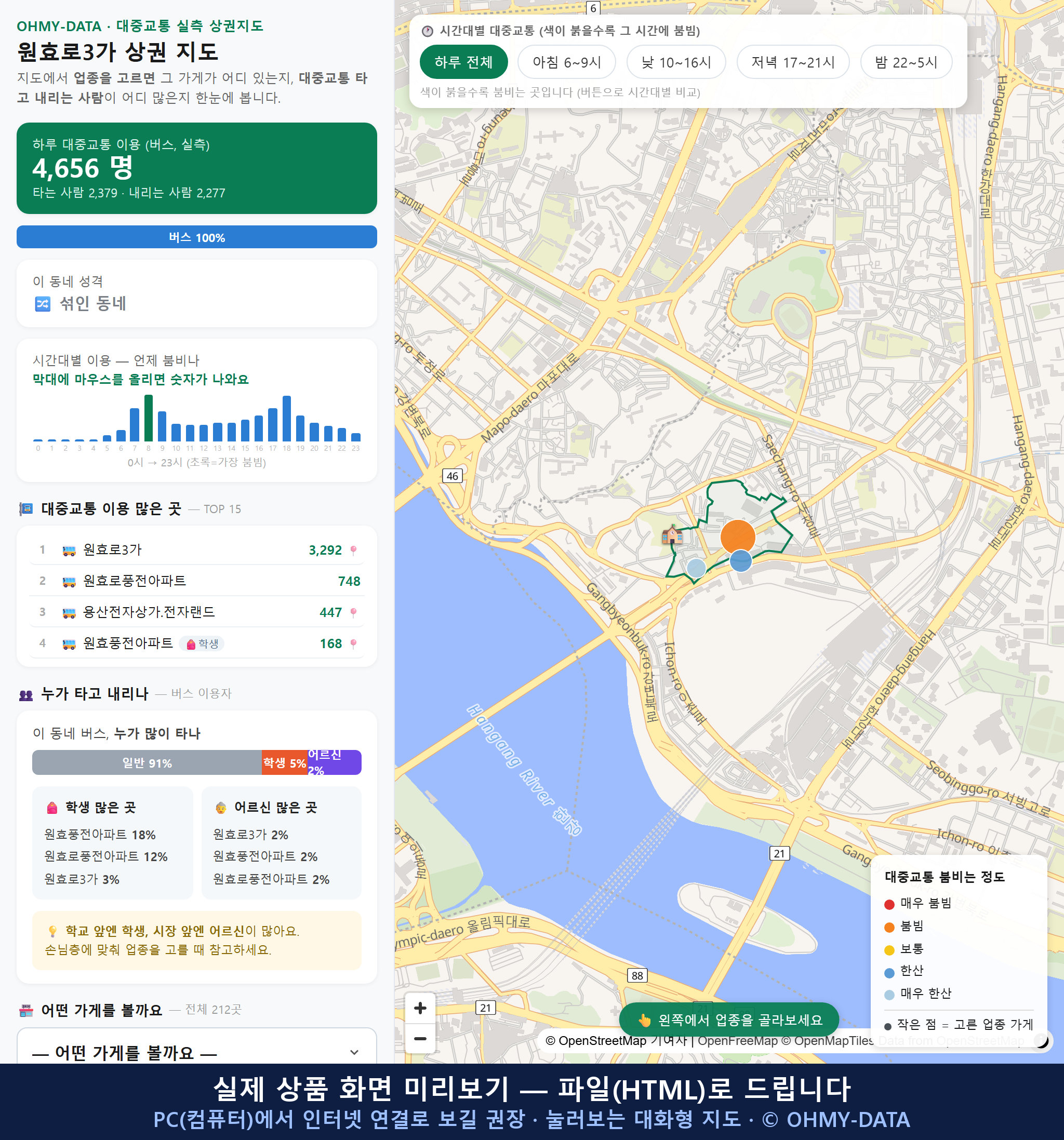Click the 학생 5% bar segment
Screen dimensions: 1064x1140
tap(285, 762)
